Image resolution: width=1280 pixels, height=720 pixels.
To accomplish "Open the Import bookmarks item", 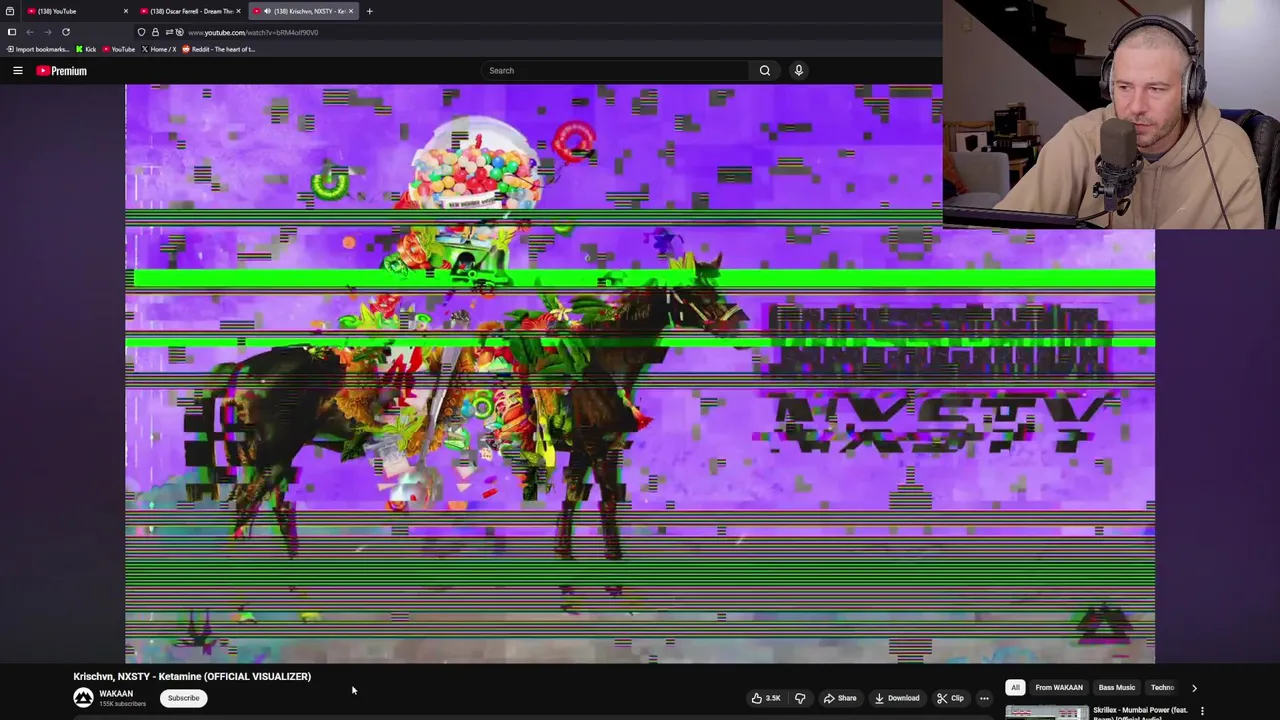I will click(39, 49).
